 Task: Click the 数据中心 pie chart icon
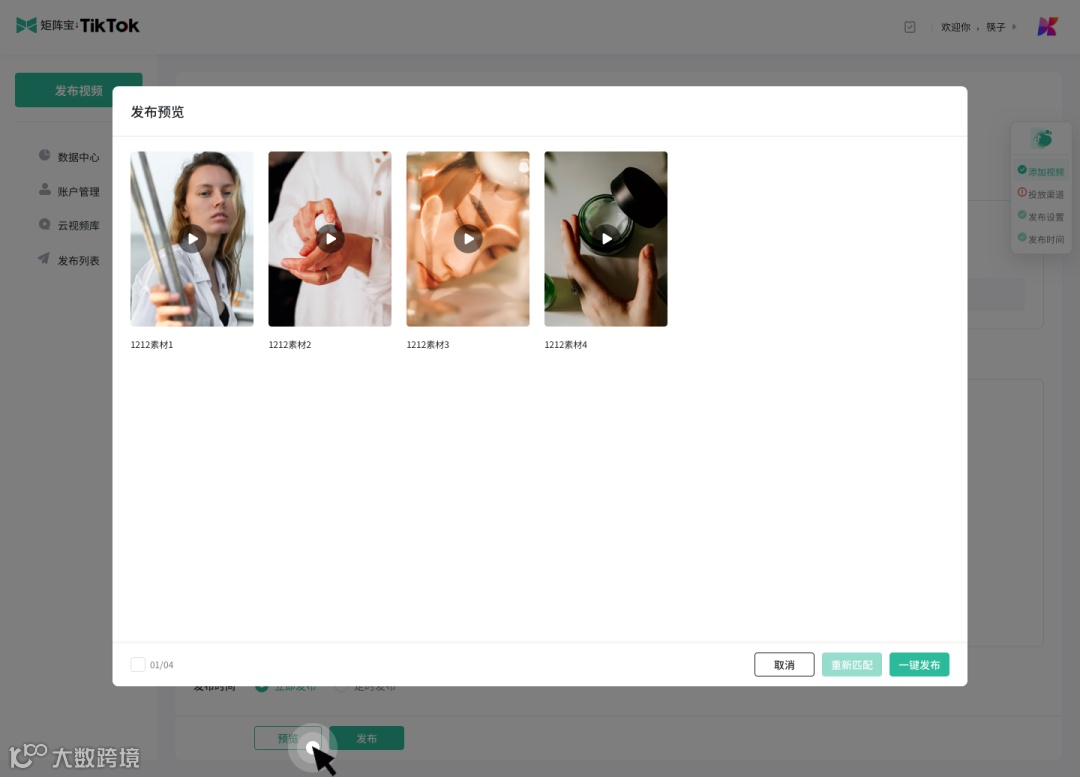click(x=45, y=155)
